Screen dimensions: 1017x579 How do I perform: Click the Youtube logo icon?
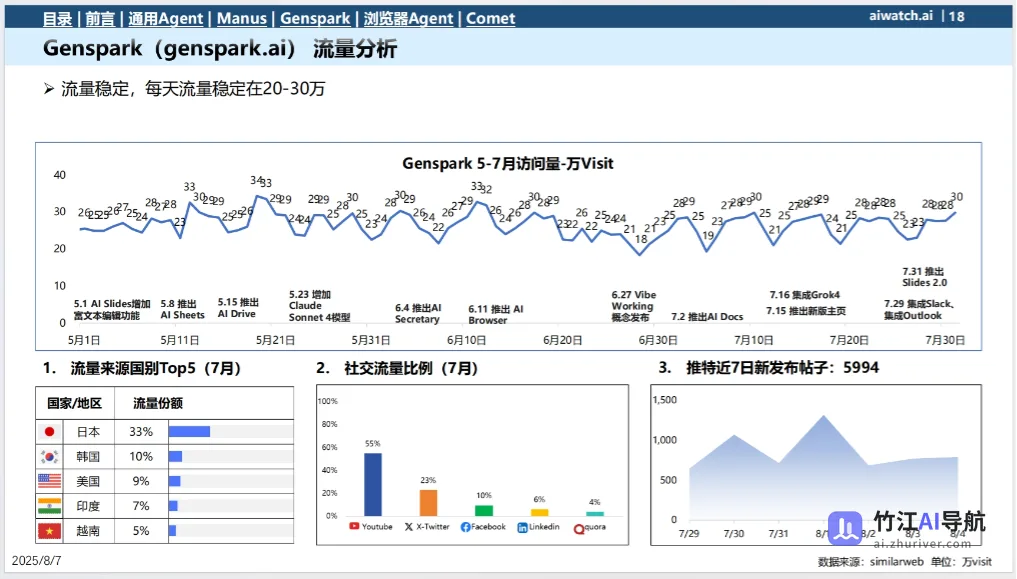[x=354, y=526]
